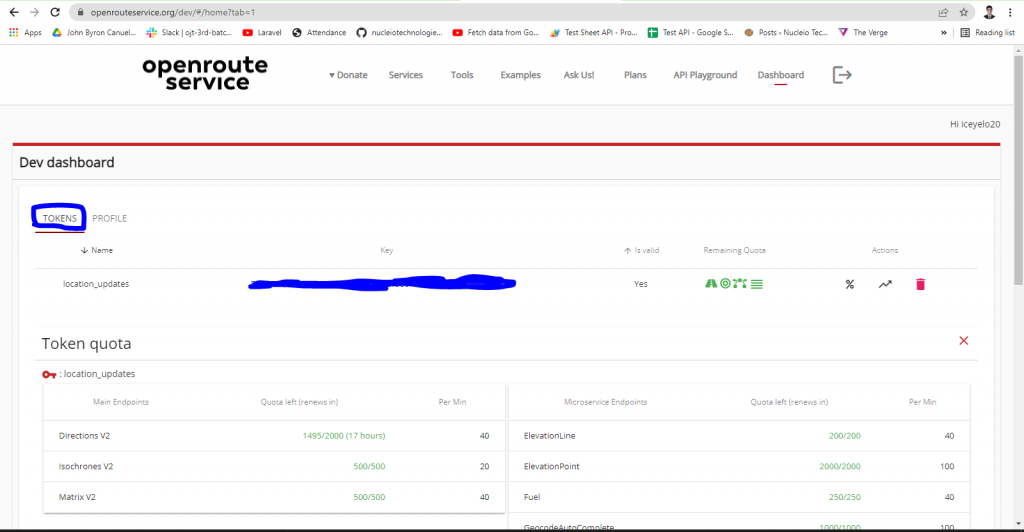Click the browser back arrow
Screen dimensions: 1024x532
pyautogui.click(x=14, y=12)
